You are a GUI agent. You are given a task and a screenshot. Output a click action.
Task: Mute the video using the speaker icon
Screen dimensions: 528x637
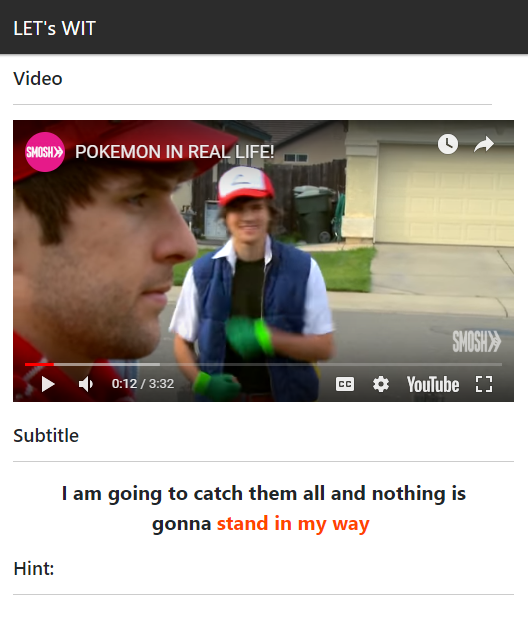coord(85,384)
